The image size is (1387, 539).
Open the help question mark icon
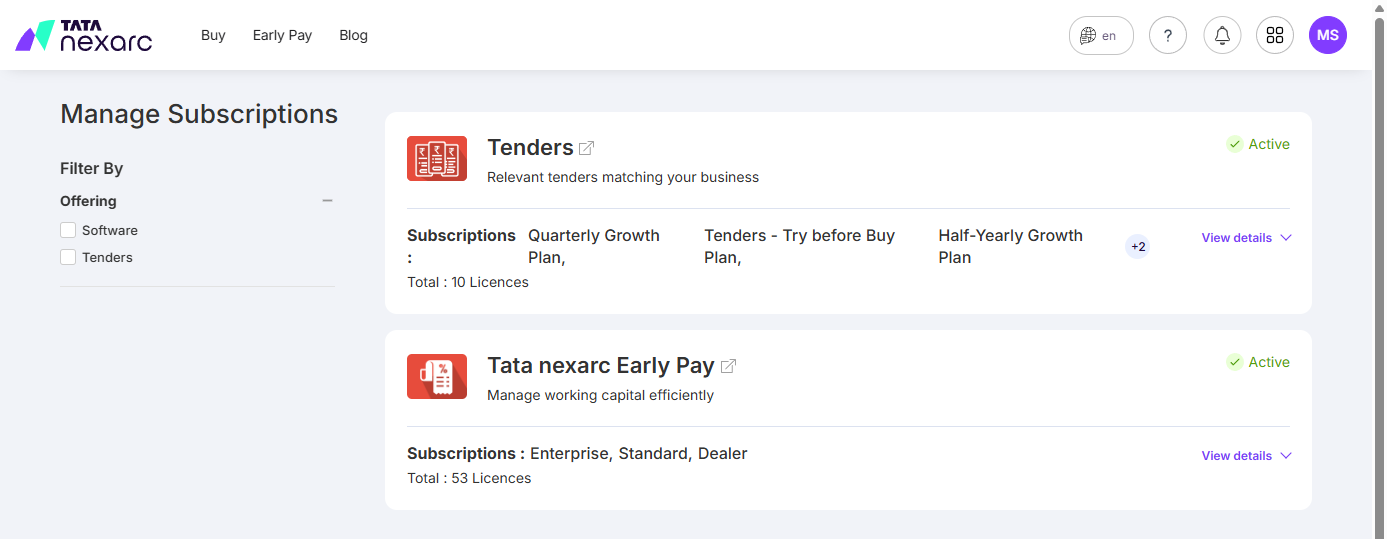1168,35
